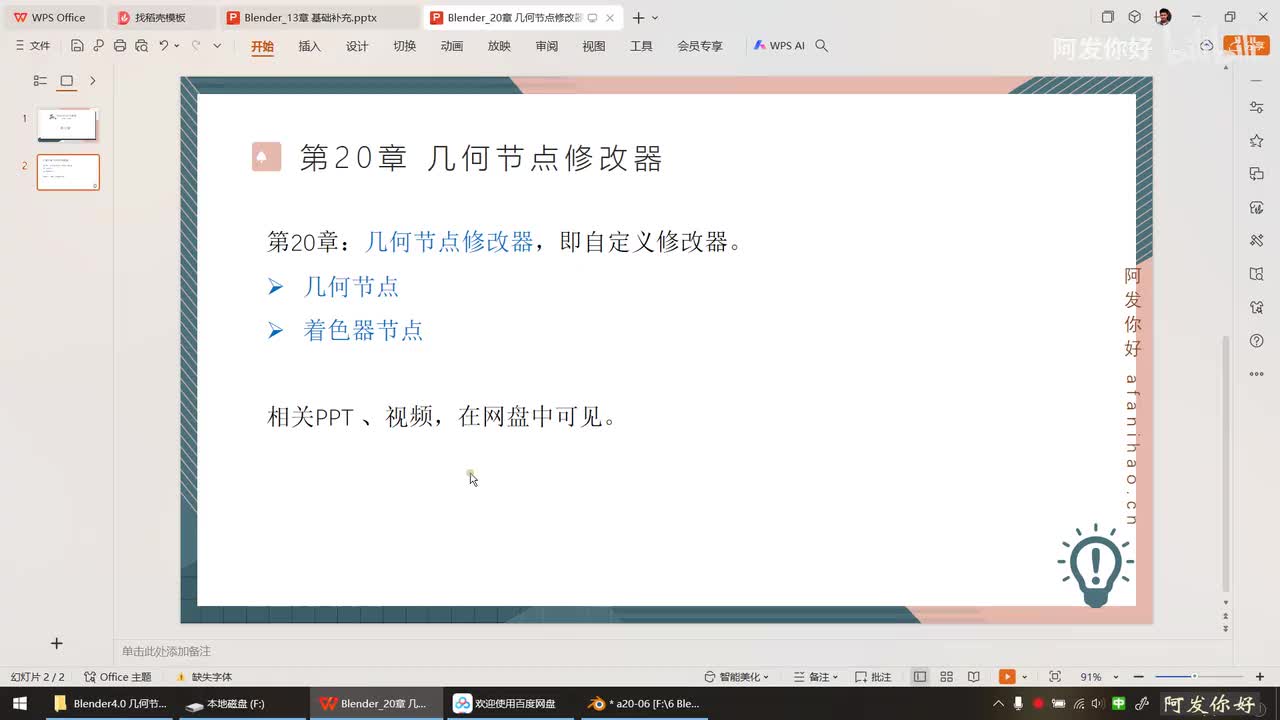Switch to normal view icon in status bar

[920, 677]
